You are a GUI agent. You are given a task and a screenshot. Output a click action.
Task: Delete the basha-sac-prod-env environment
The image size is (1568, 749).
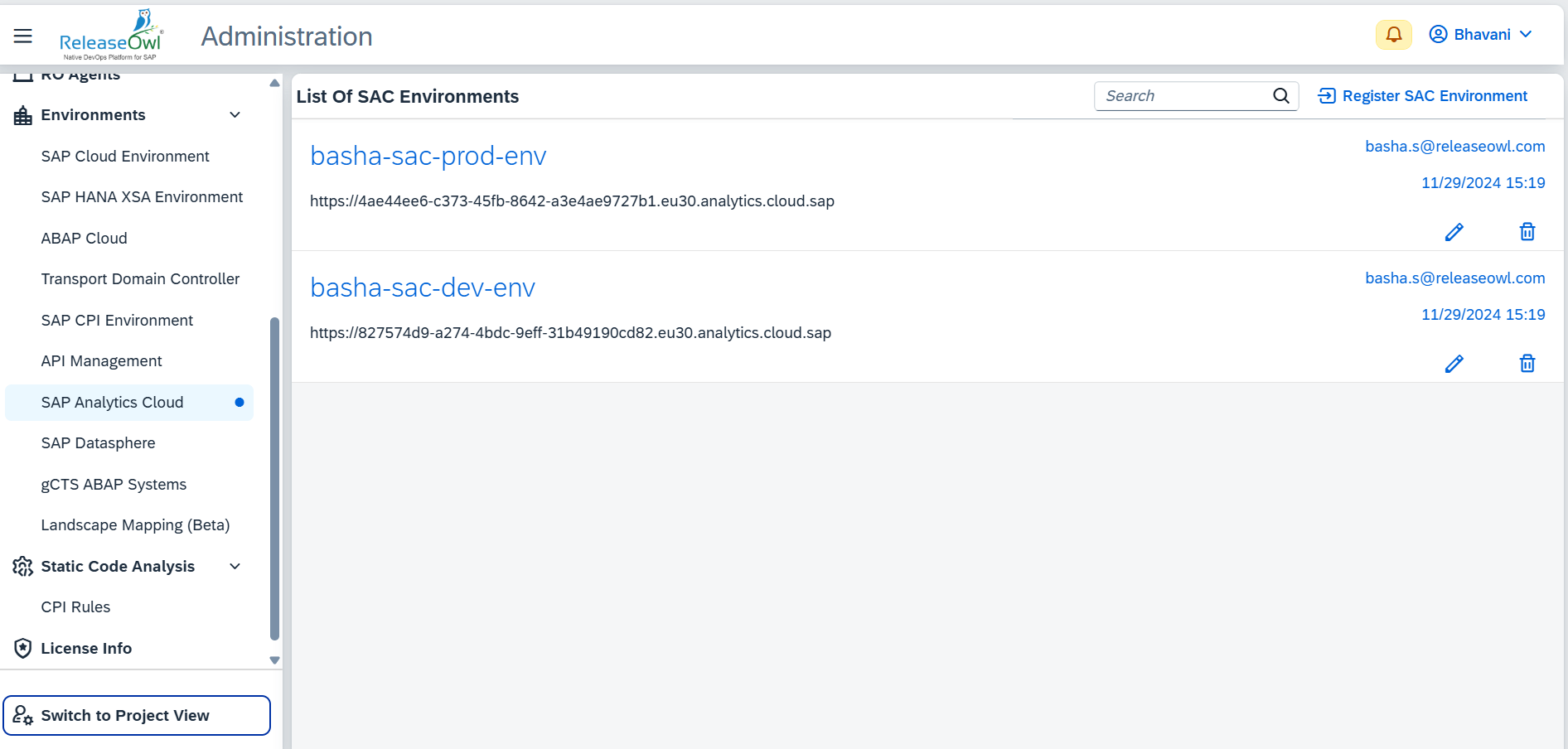tap(1527, 232)
